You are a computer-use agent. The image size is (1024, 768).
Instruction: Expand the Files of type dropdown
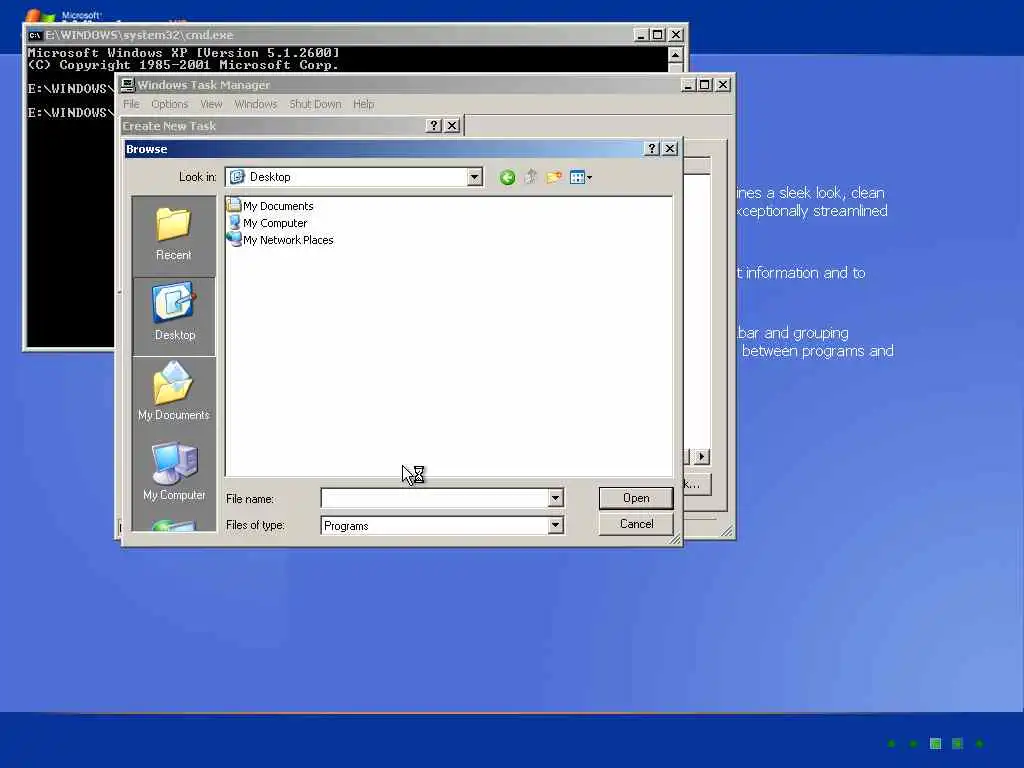click(x=555, y=525)
